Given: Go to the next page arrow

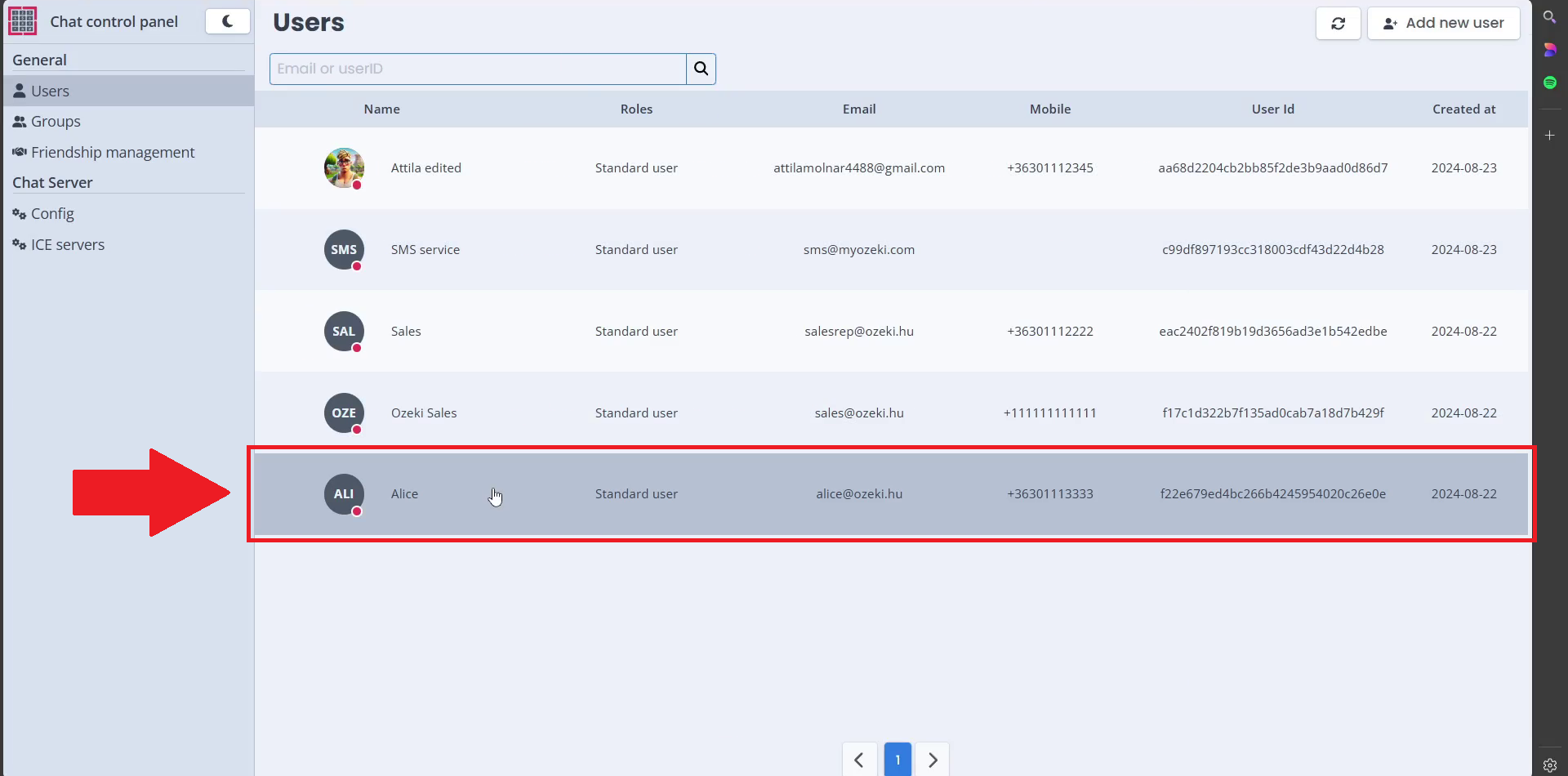Looking at the screenshot, I should (x=933, y=760).
